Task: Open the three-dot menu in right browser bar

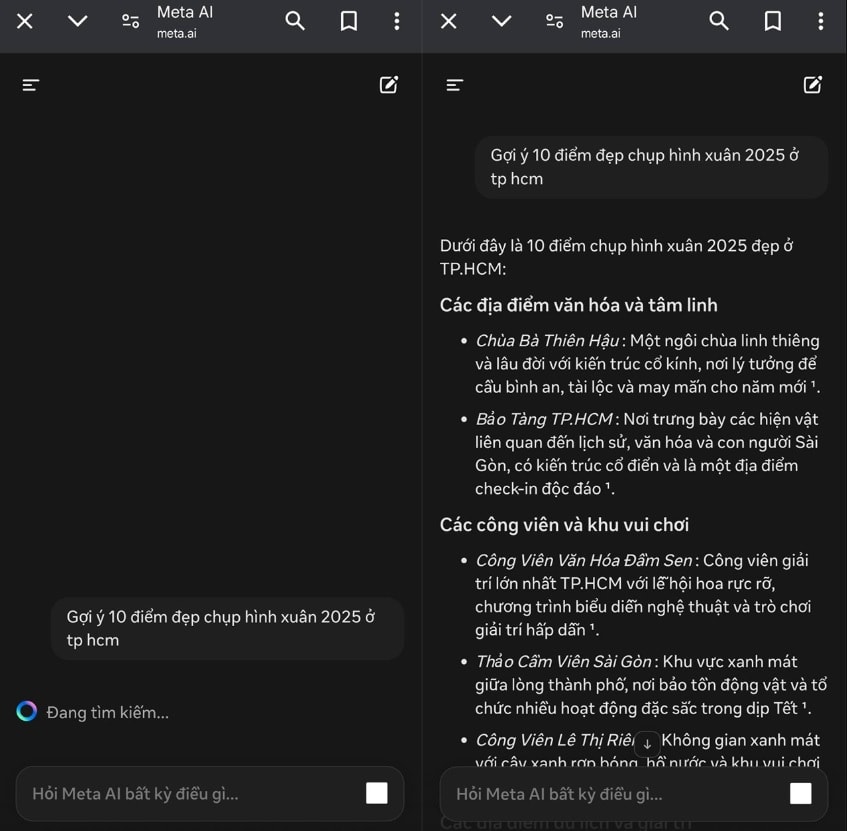Action: [821, 21]
